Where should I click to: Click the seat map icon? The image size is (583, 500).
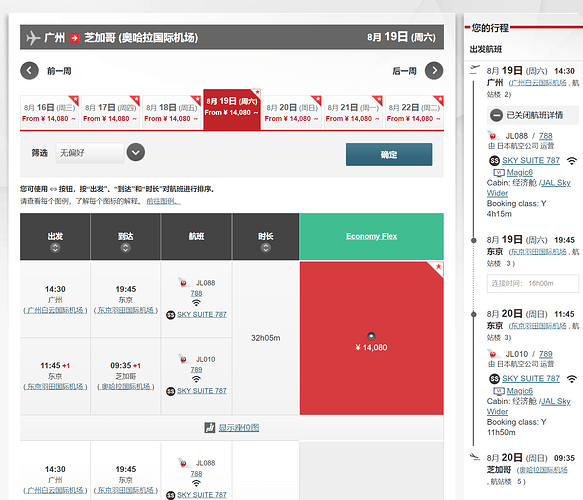coord(210,428)
